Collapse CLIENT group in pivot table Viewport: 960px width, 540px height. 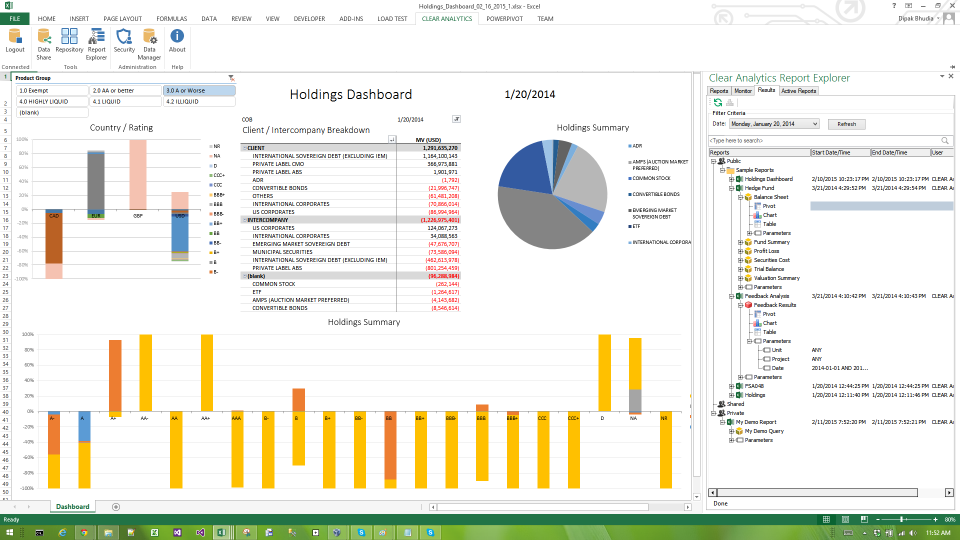[x=244, y=148]
